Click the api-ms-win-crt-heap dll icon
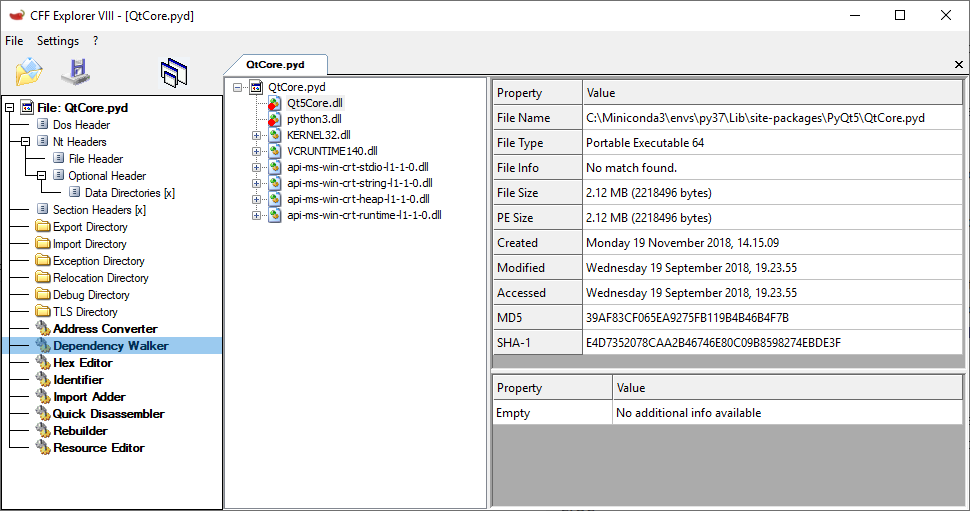This screenshot has width=970, height=511. click(275, 199)
